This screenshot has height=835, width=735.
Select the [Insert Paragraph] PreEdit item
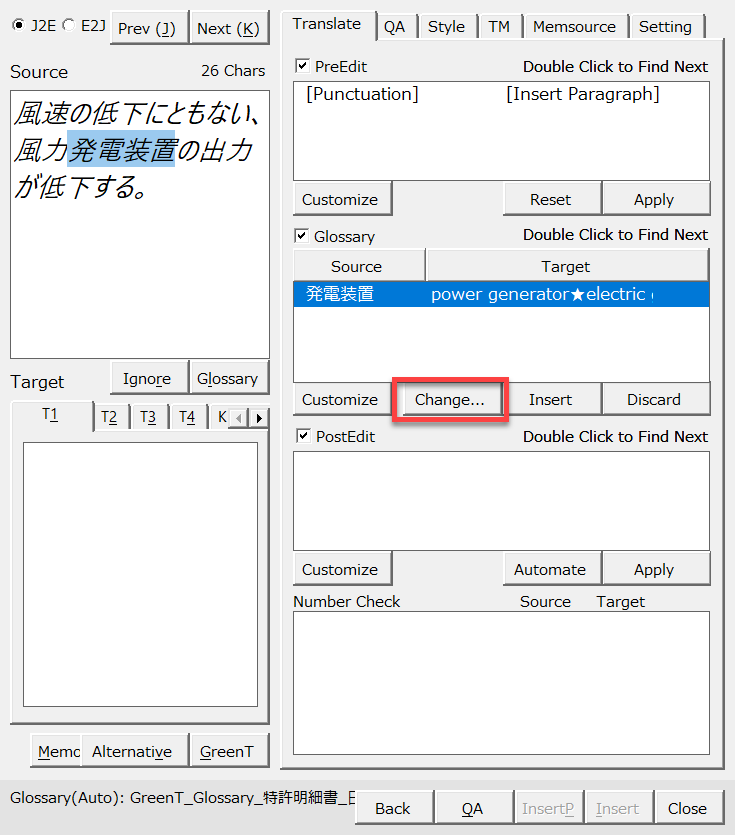(x=582, y=95)
